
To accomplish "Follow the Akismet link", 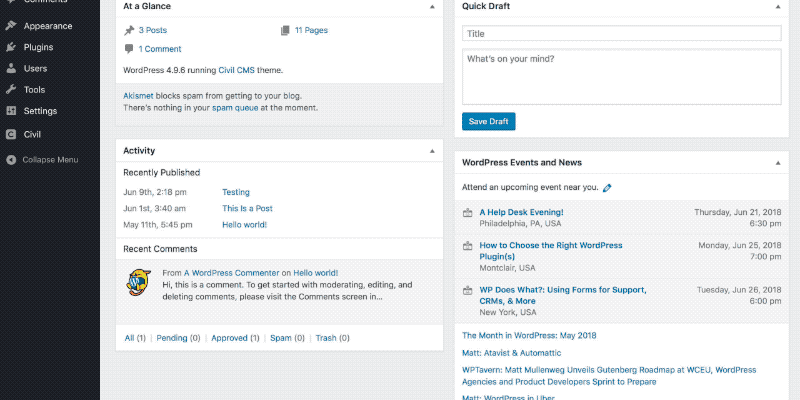I will pyautogui.click(x=138, y=96).
